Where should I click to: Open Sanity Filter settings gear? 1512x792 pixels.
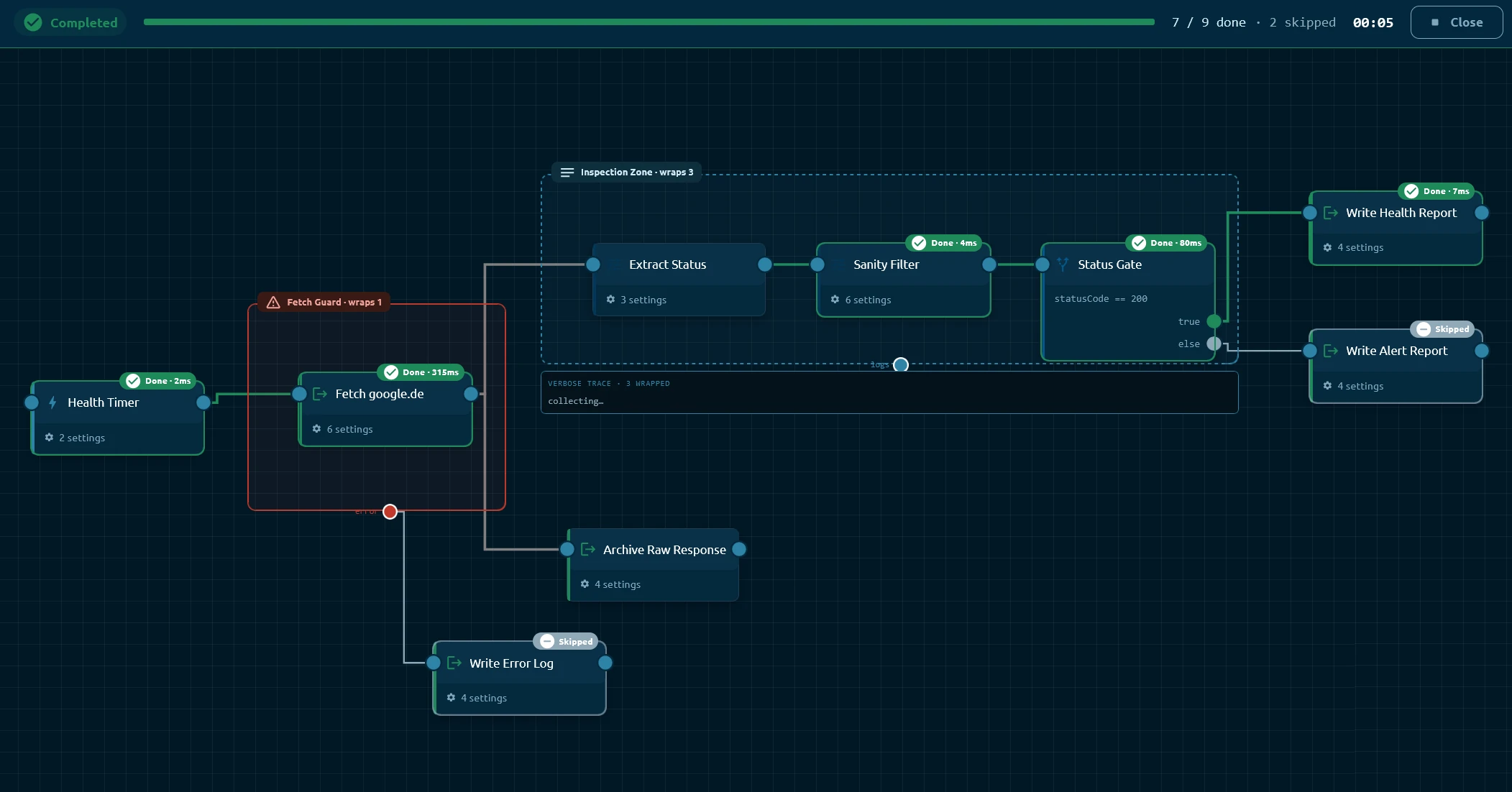coord(835,300)
